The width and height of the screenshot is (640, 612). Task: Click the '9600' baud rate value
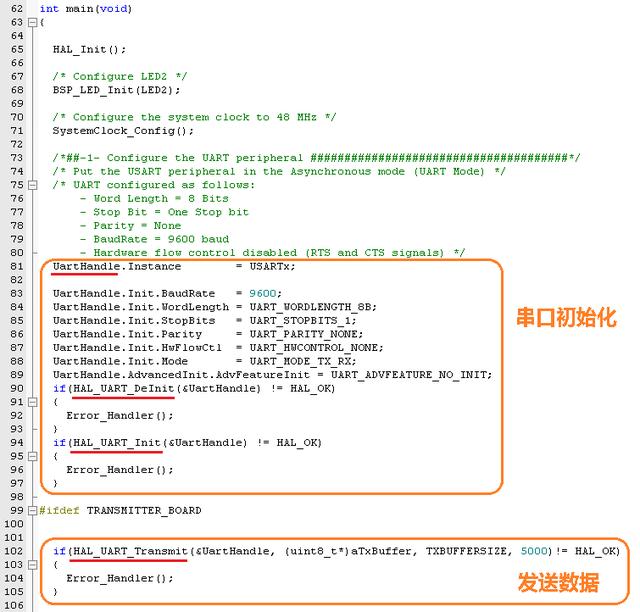[x=262, y=294]
